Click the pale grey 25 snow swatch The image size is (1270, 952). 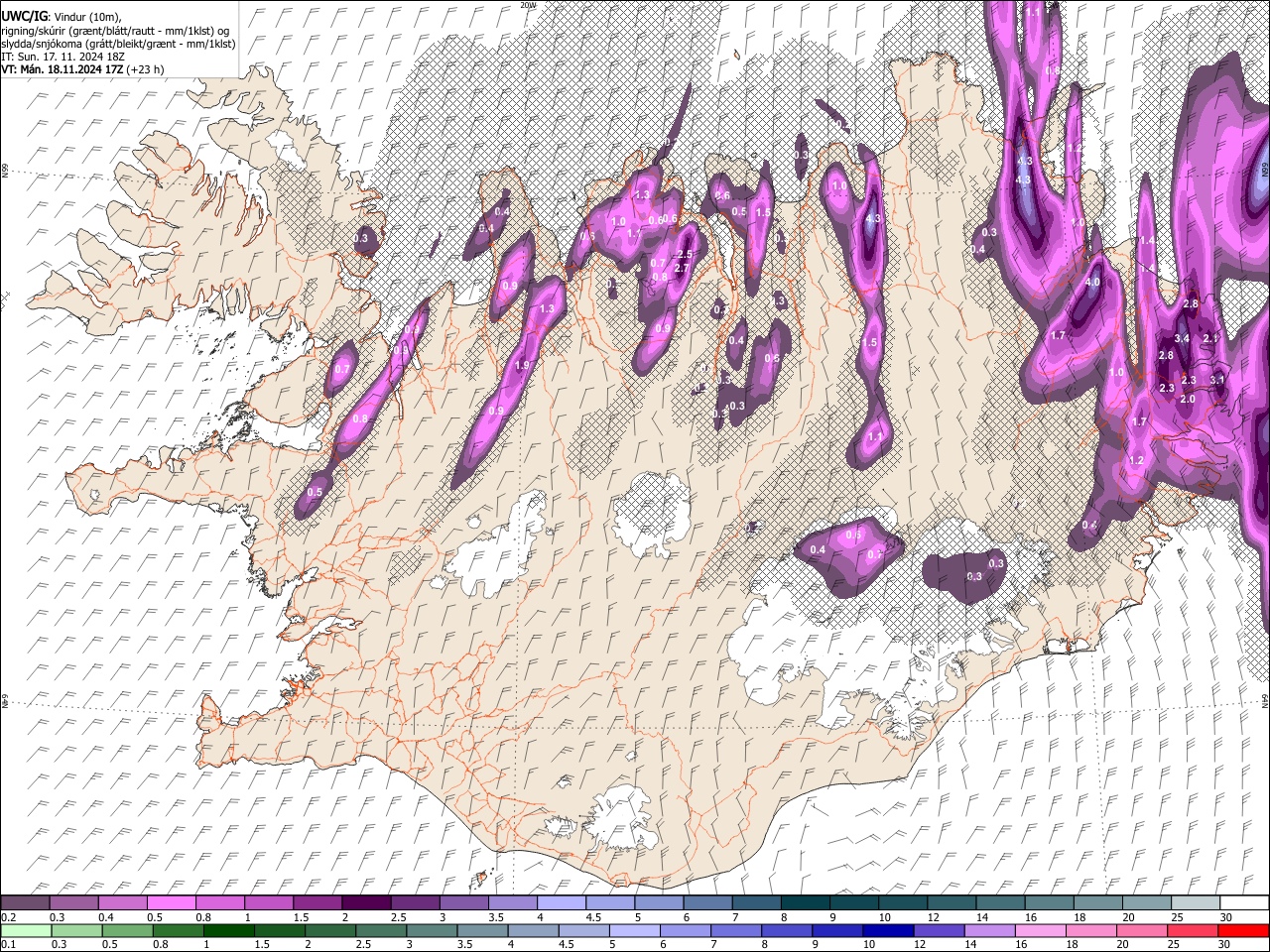tap(1194, 903)
